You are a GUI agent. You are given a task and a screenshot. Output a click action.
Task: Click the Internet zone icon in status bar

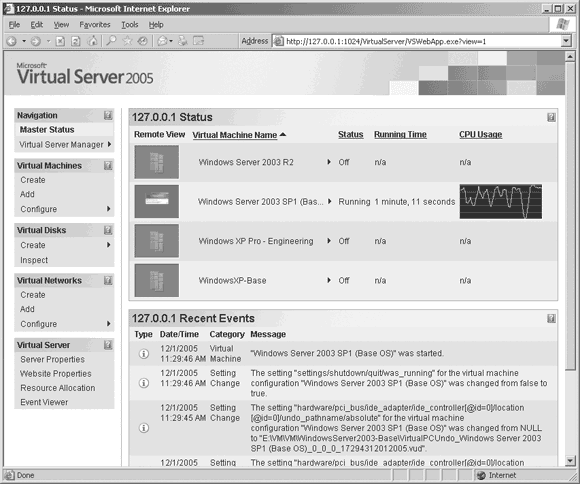481,475
